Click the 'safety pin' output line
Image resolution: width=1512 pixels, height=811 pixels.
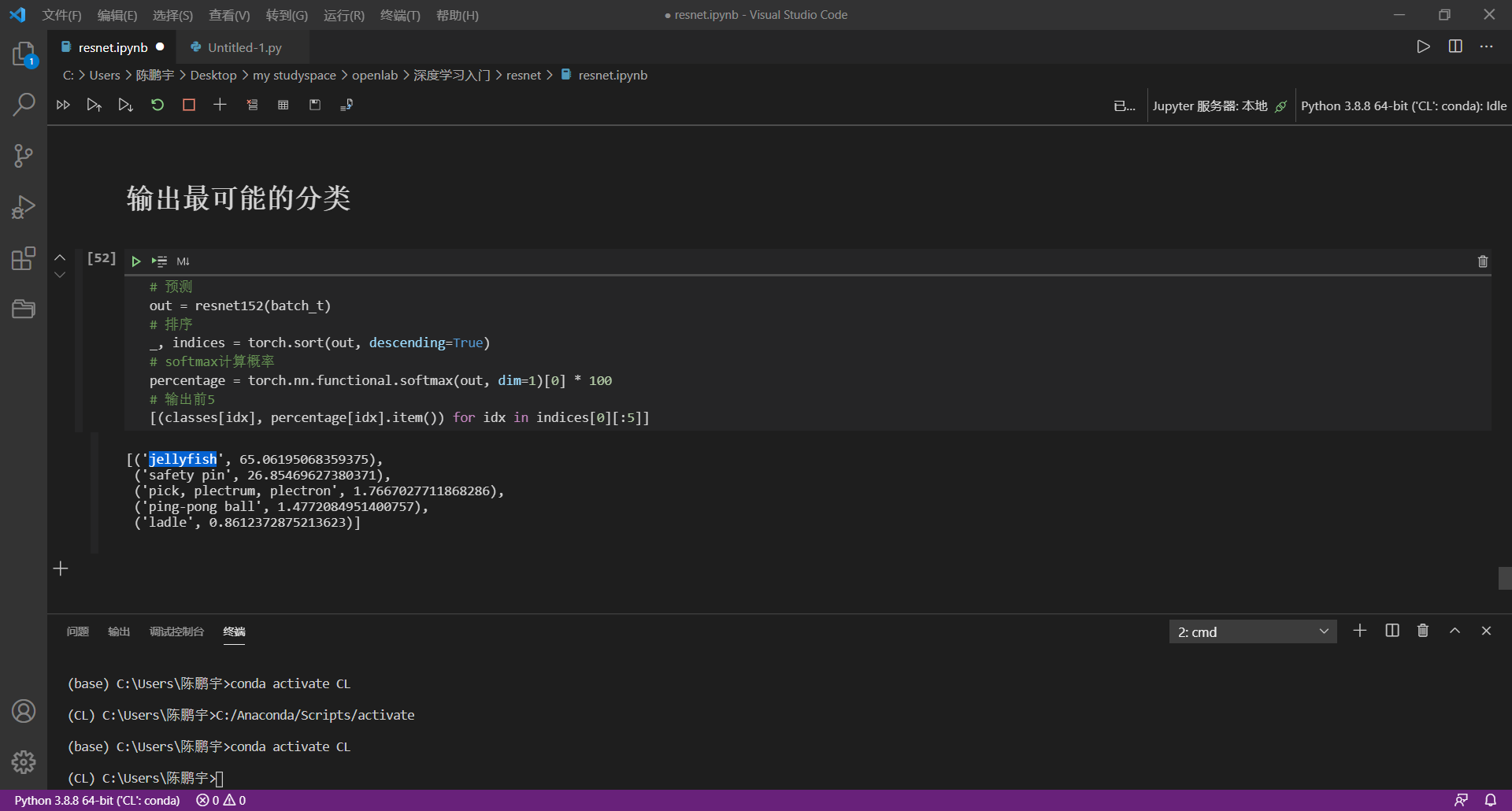pyautogui.click(x=262, y=475)
